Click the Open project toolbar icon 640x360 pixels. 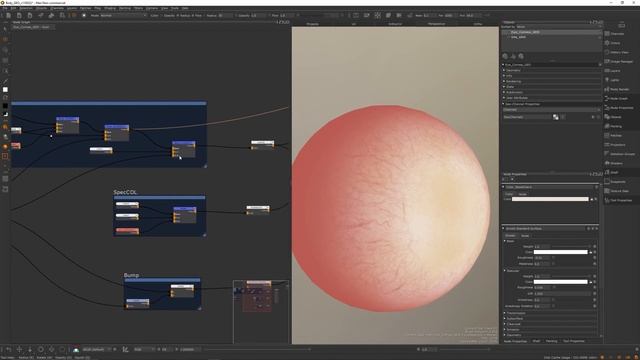19,16
